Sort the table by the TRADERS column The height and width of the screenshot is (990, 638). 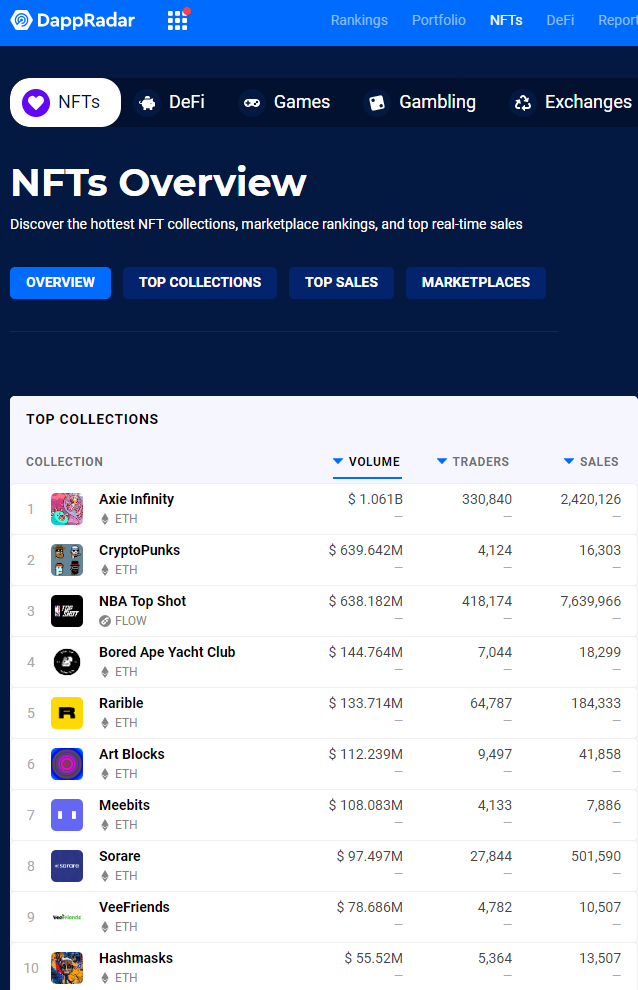[x=472, y=462]
